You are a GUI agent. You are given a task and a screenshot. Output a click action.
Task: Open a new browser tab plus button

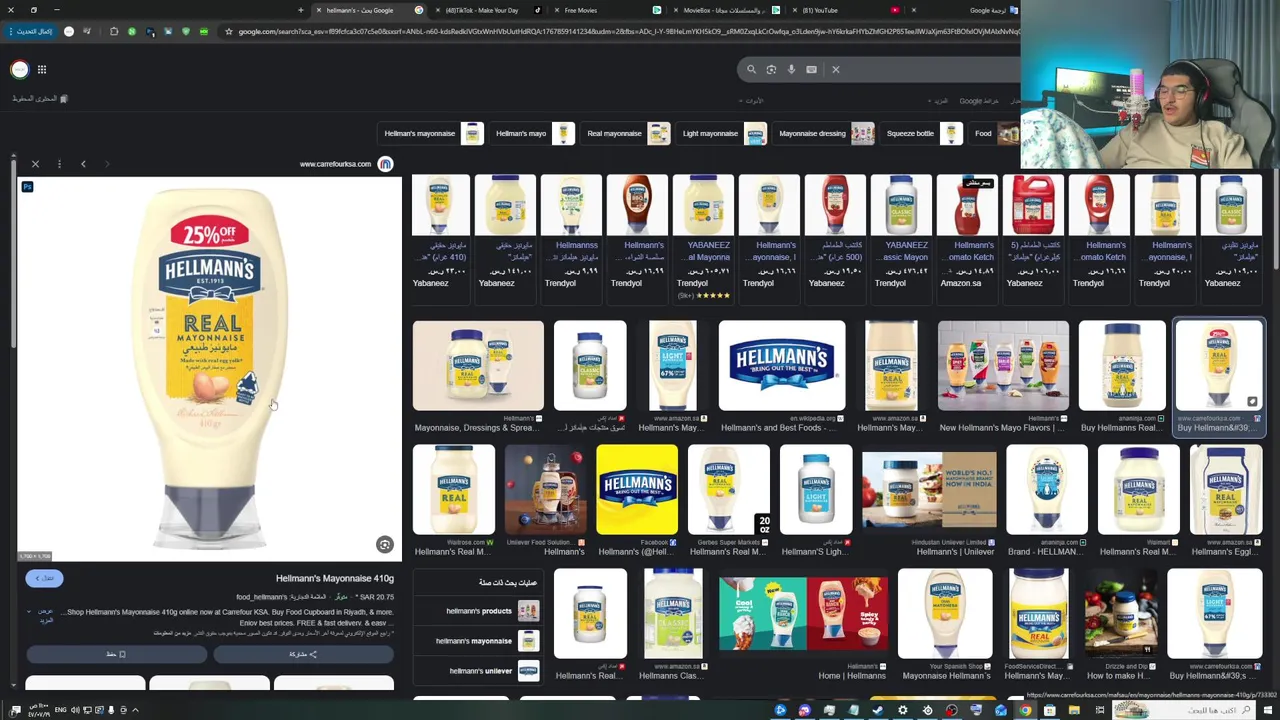(x=301, y=10)
